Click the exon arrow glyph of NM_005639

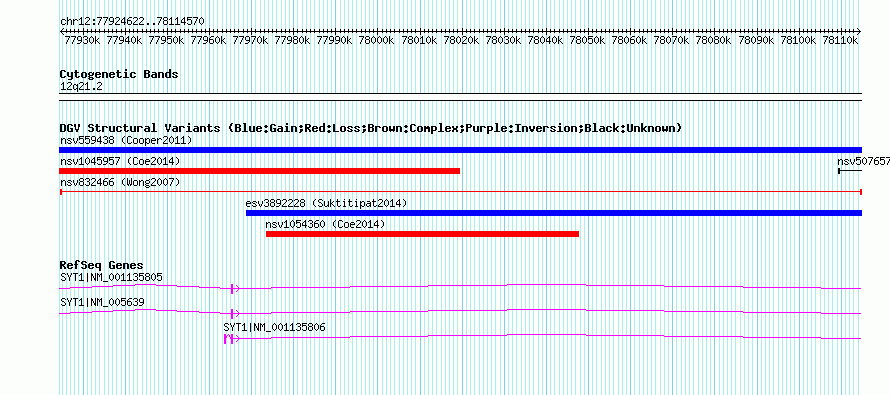pyautogui.click(x=235, y=313)
